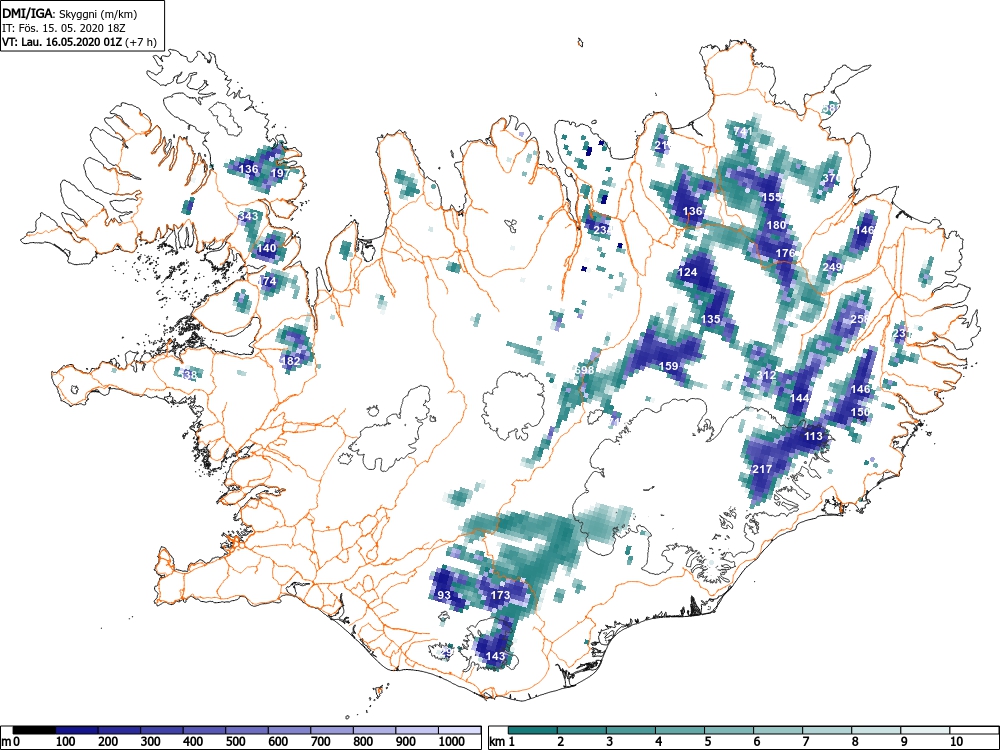Click the visibility value 249
1000x750 pixels.
coord(832,268)
